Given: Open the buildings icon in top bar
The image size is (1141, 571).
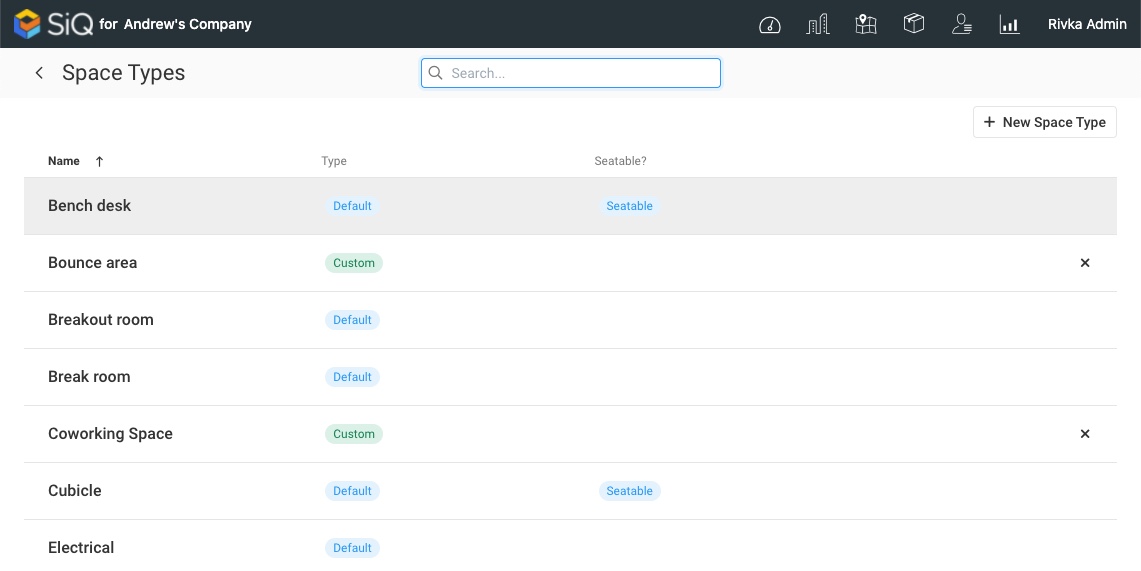Looking at the screenshot, I should click(817, 25).
